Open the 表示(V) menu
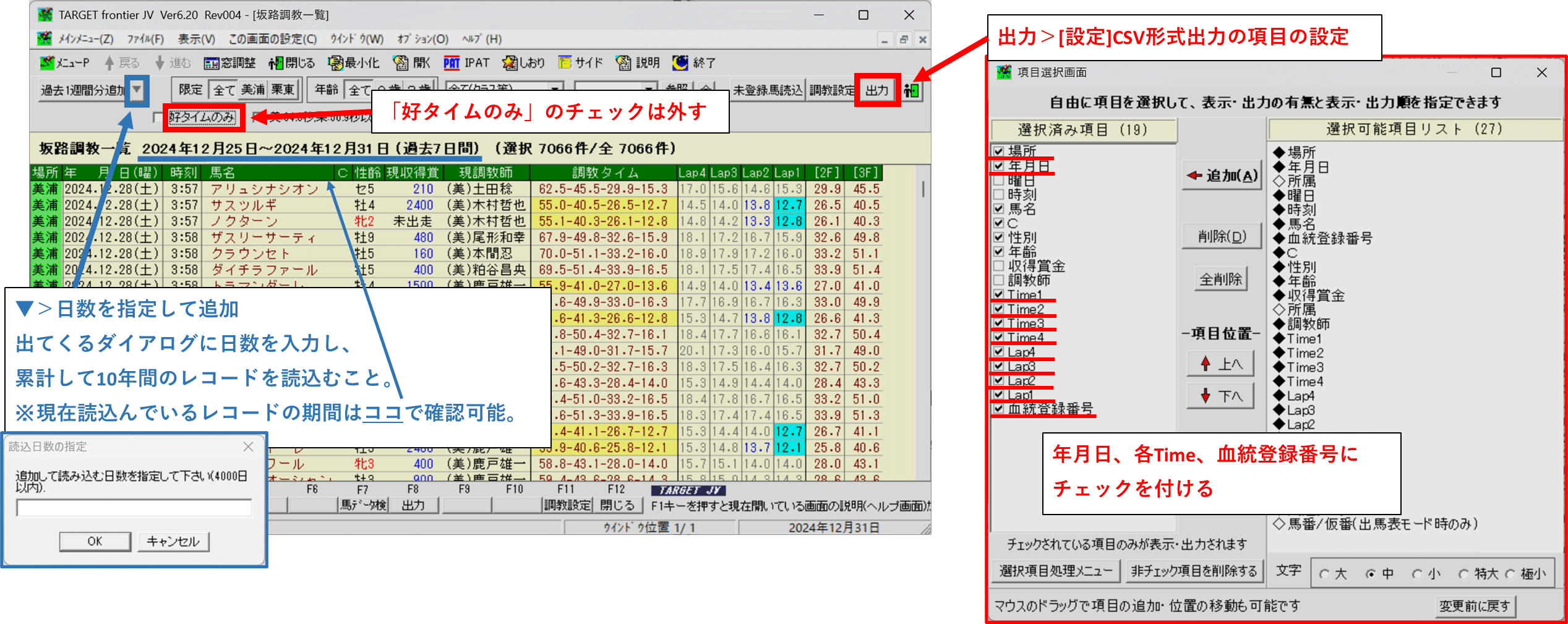1568x624 pixels. (197, 39)
